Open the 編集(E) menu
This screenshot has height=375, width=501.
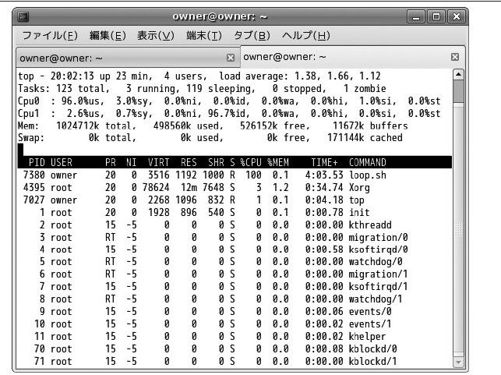point(108,35)
